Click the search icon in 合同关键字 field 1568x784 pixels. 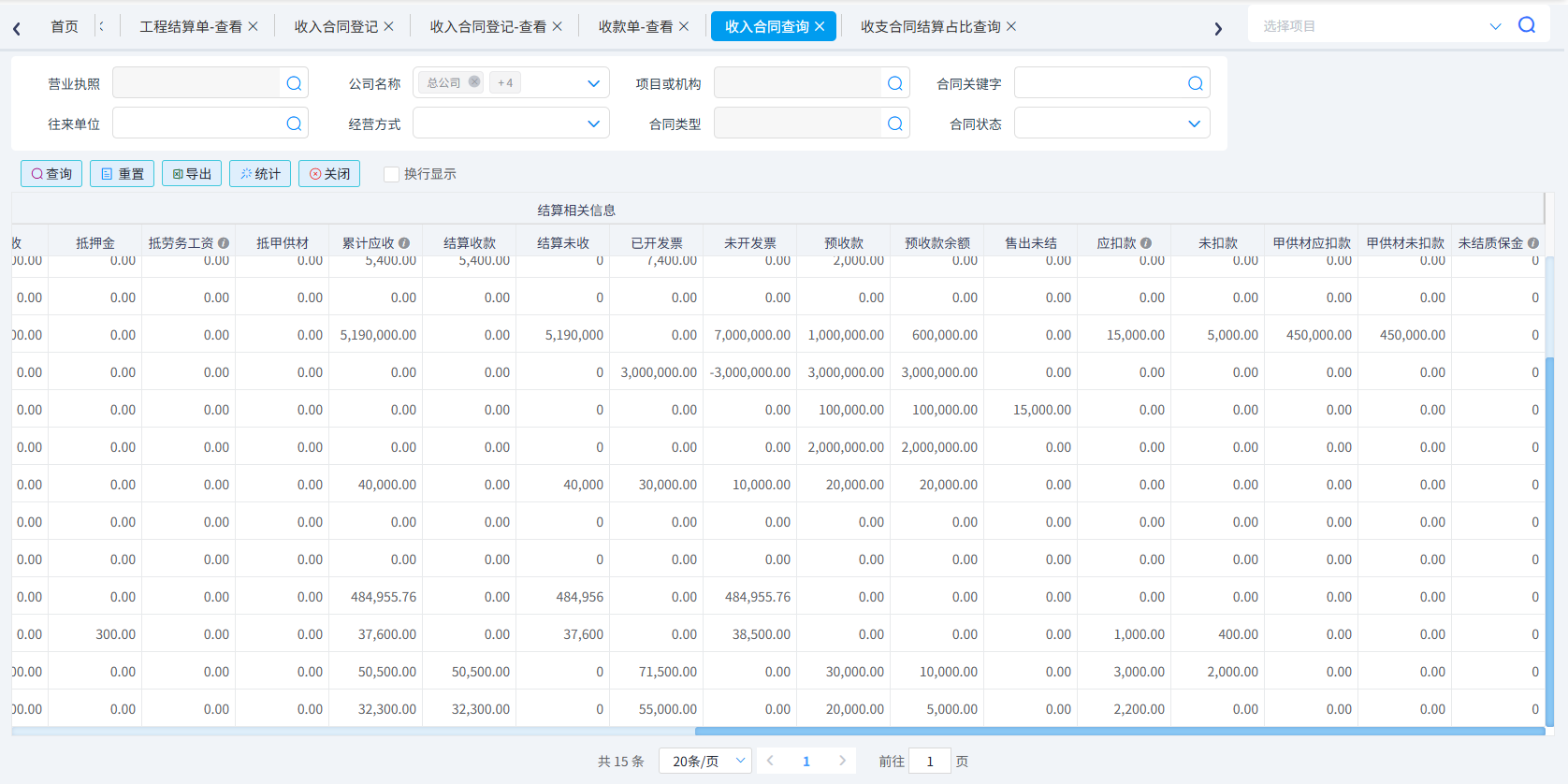1196,83
